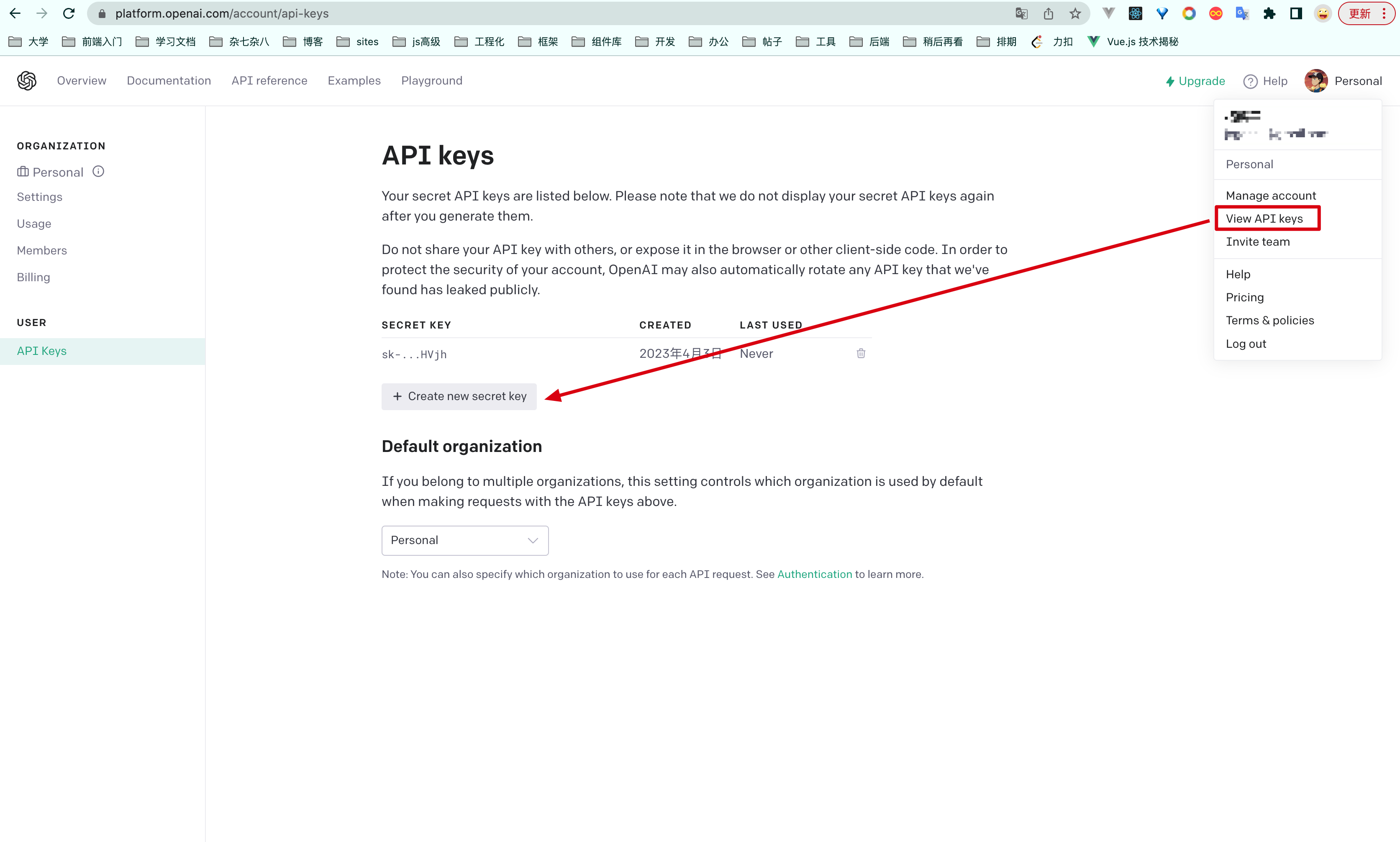Viewport: 1400px width, 842px height.
Task: Click the Google Translate icon in address bar
Action: pyautogui.click(x=1021, y=14)
